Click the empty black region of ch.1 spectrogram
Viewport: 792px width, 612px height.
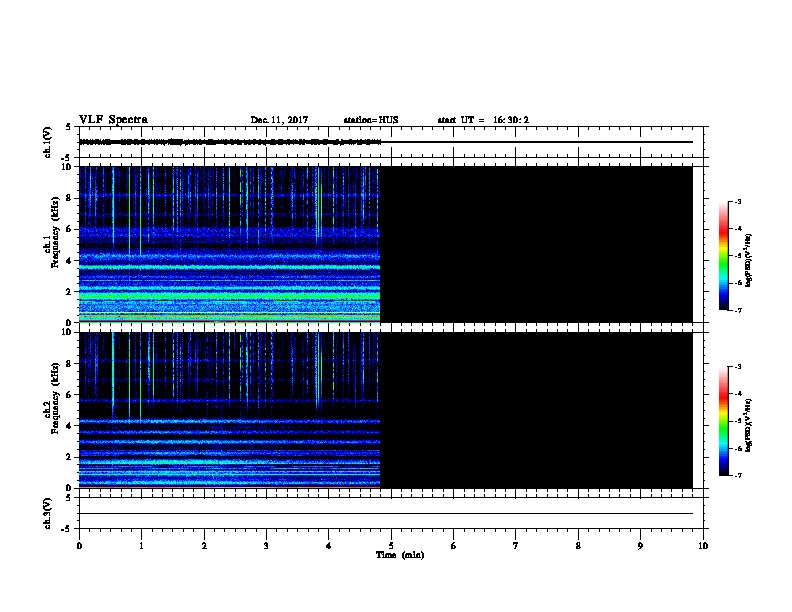[536, 244]
